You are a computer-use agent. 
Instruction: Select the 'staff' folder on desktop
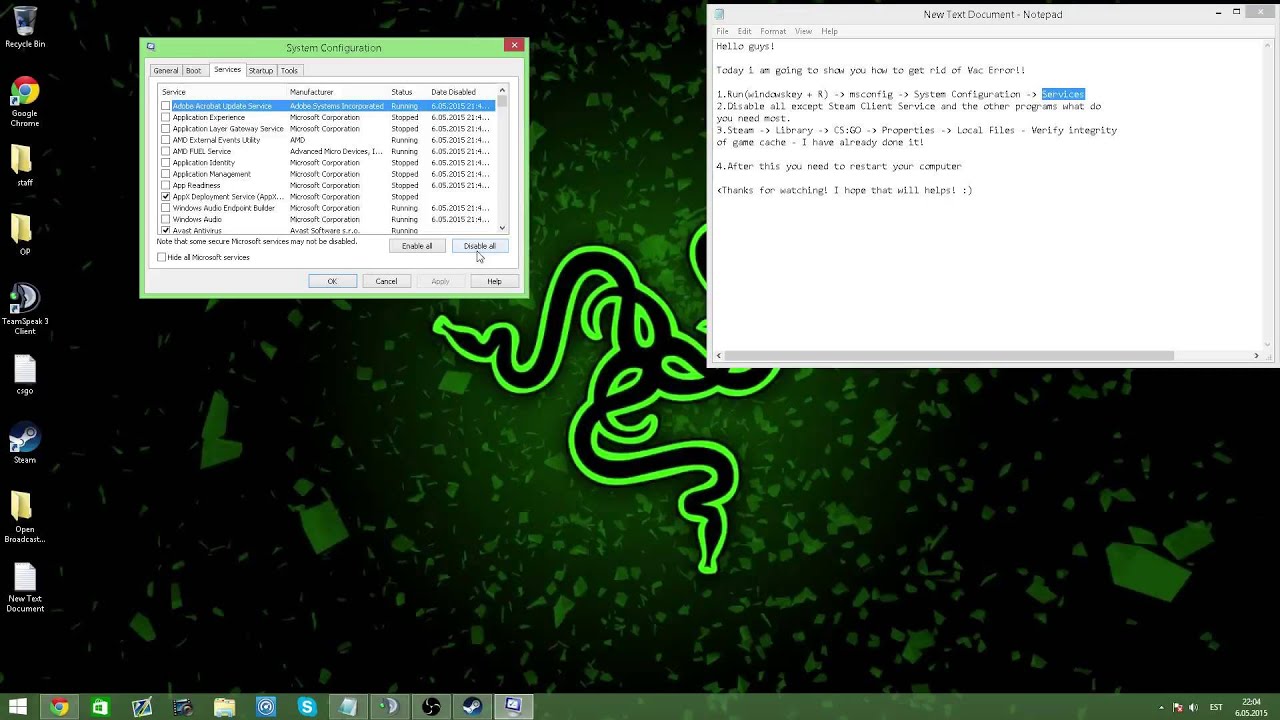pyautogui.click(x=25, y=166)
